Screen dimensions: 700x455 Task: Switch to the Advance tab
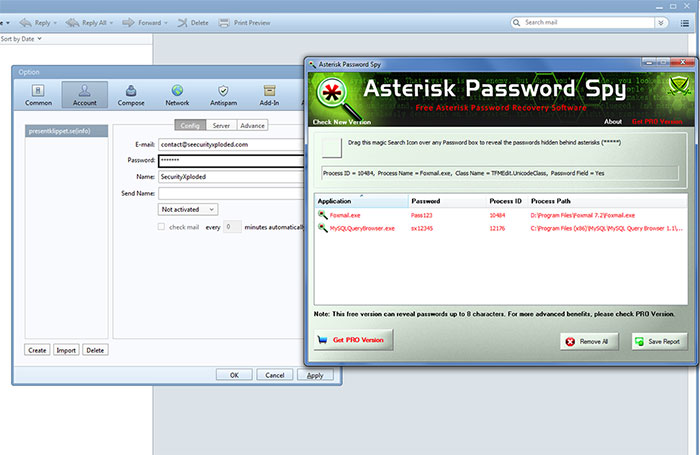252,125
